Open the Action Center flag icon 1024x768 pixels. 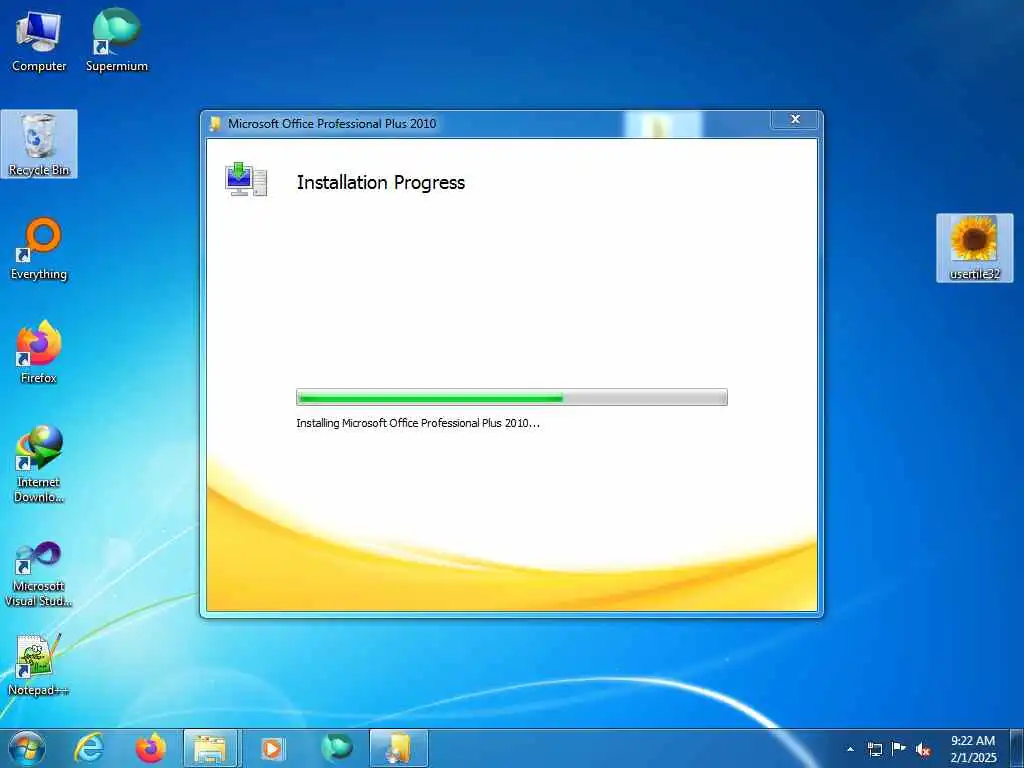(899, 749)
